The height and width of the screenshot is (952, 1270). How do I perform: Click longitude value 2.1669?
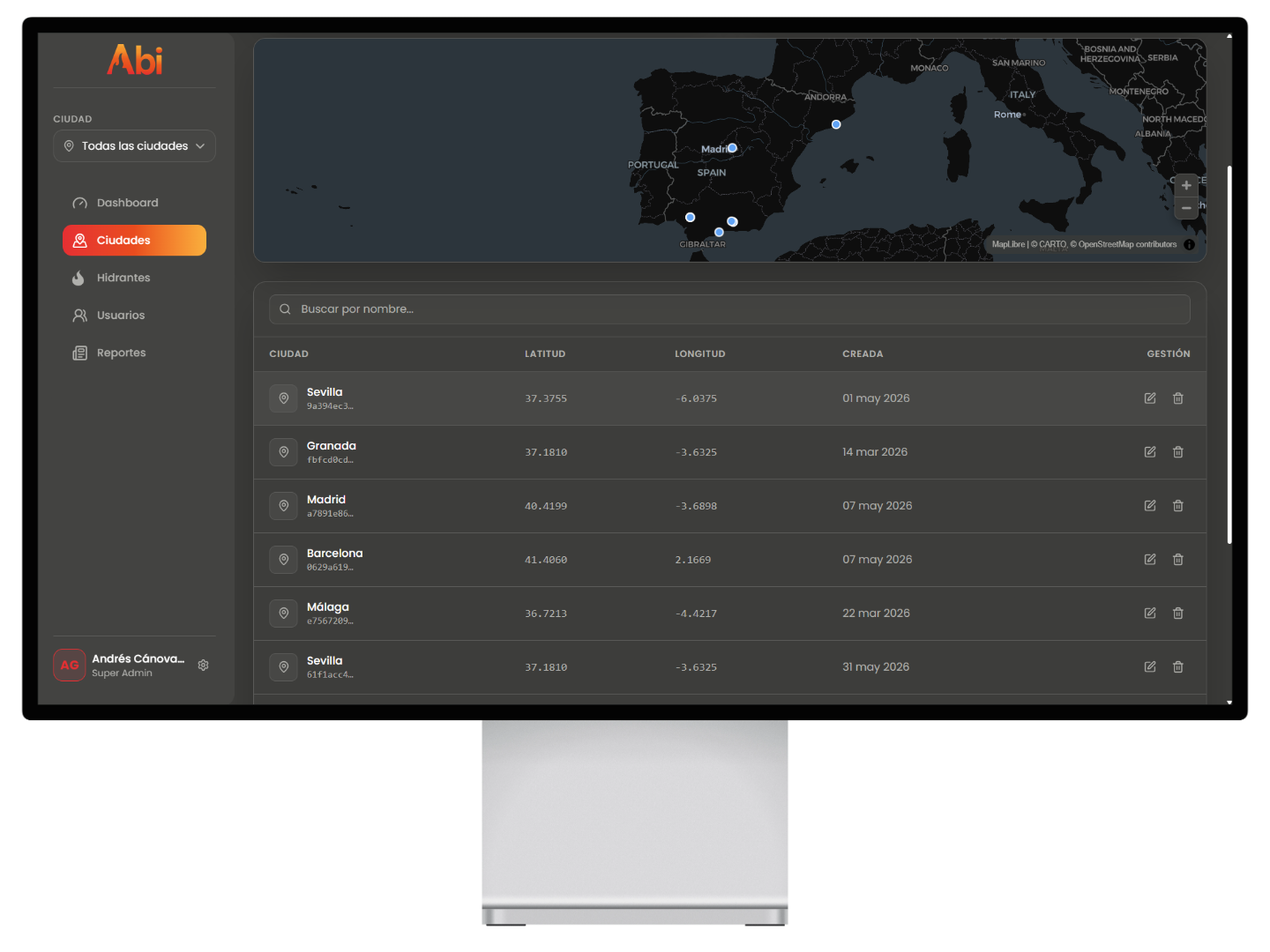tap(693, 561)
